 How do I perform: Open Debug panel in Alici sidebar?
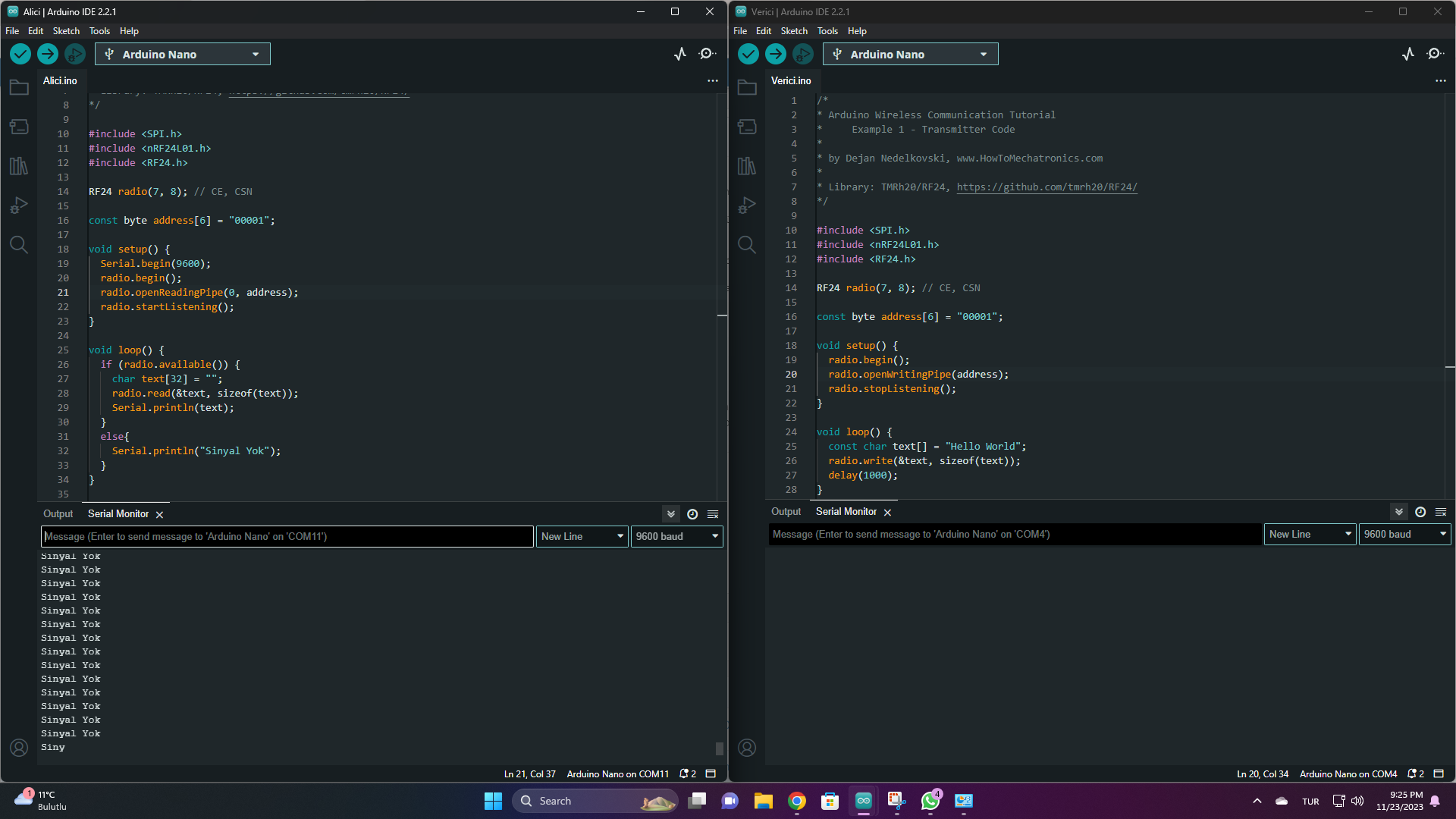(x=19, y=205)
